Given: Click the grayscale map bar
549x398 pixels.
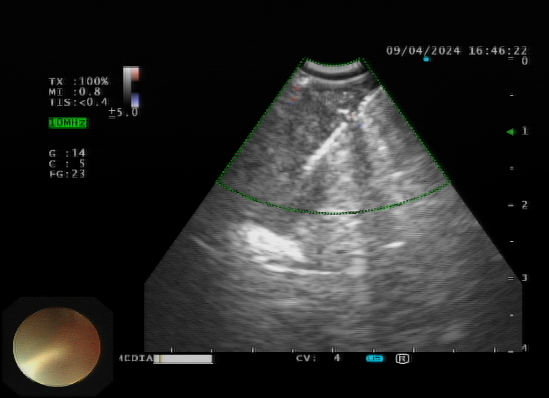Looking at the screenshot, I should tap(127, 87).
